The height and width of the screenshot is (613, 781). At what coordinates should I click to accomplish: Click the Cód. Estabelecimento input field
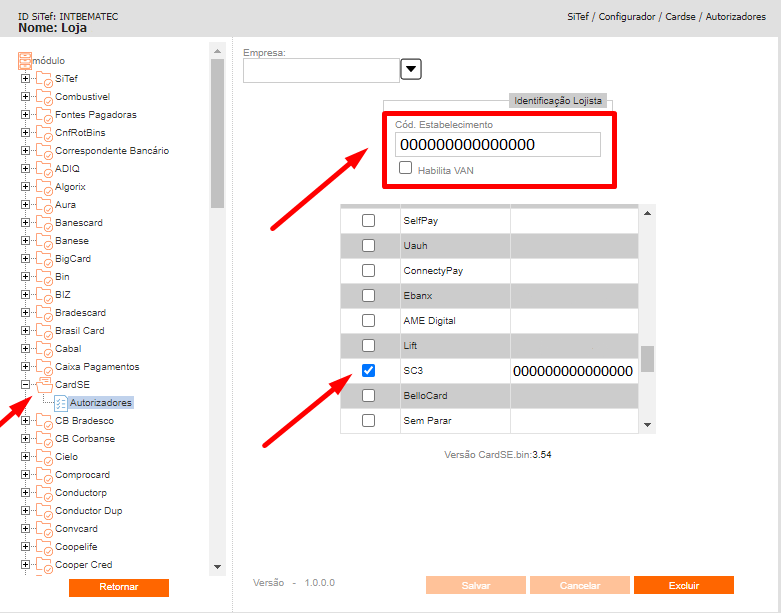pyautogui.click(x=498, y=144)
